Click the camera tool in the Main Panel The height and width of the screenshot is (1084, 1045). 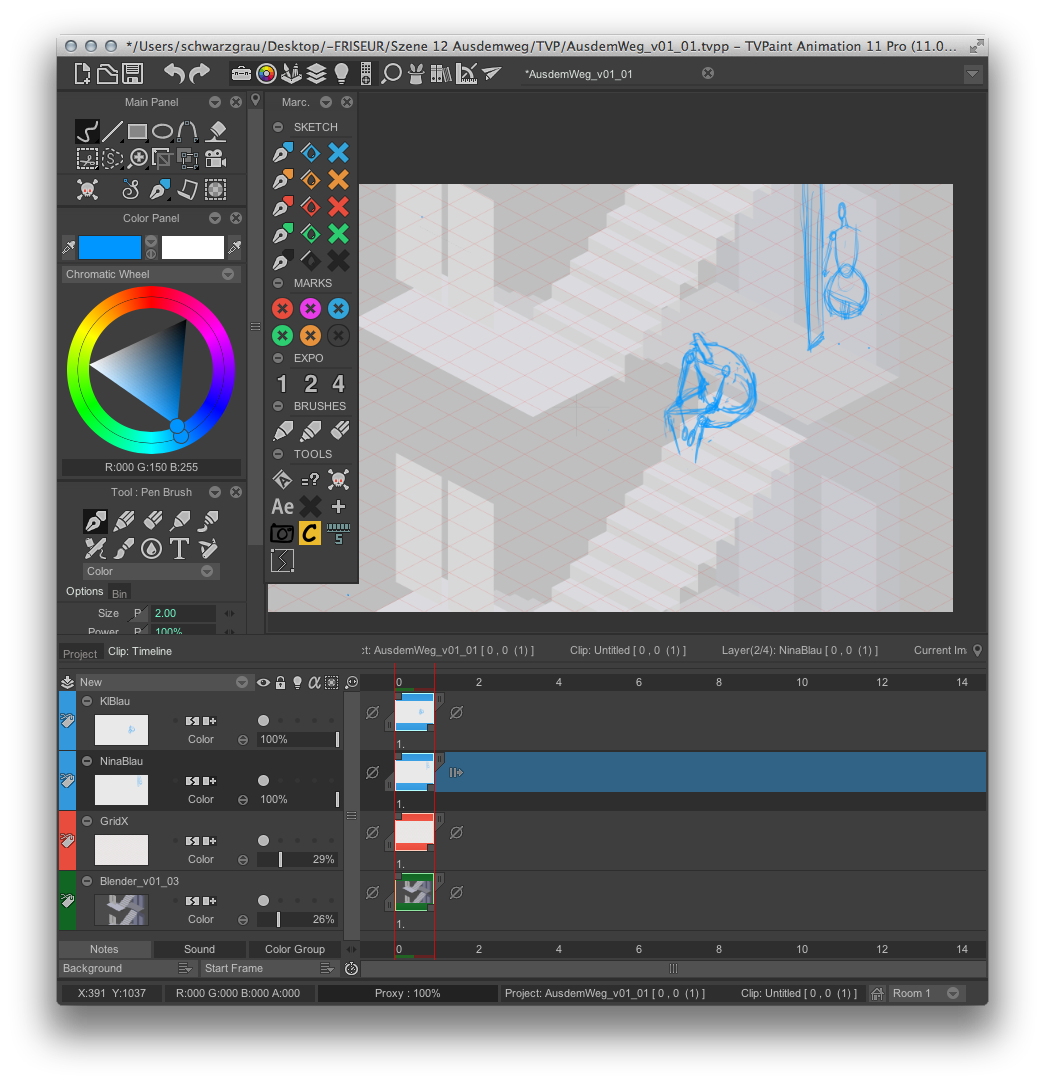click(x=216, y=159)
